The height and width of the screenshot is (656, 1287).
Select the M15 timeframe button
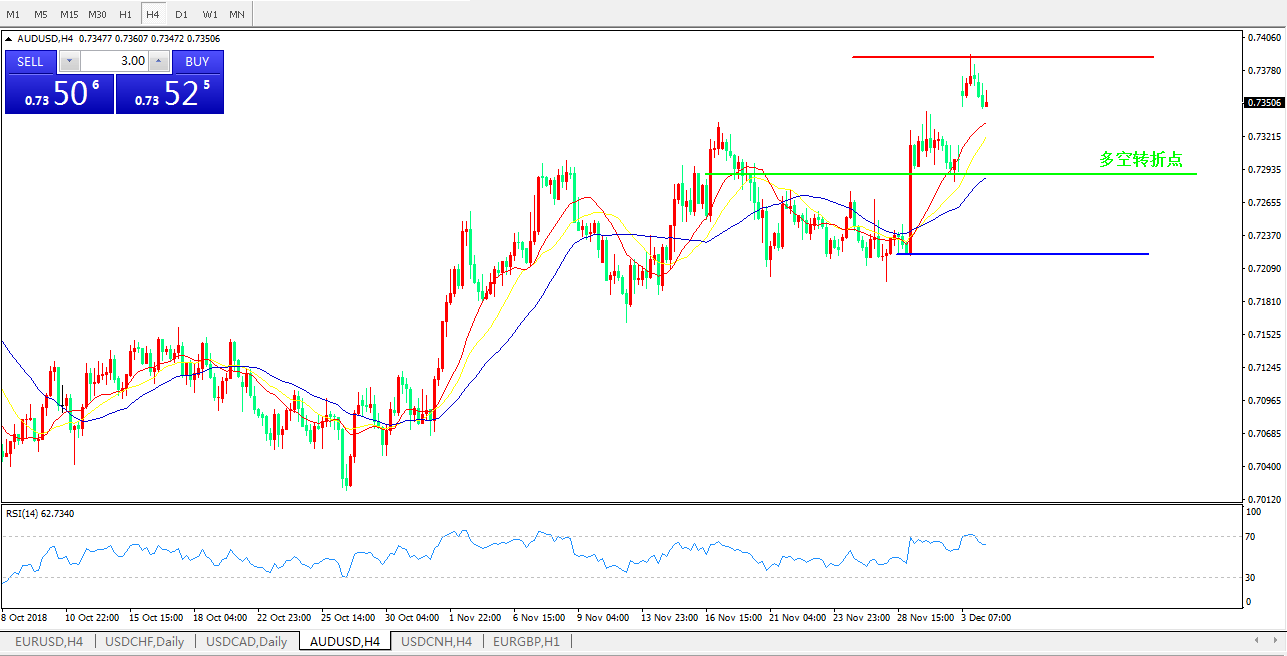[x=69, y=15]
